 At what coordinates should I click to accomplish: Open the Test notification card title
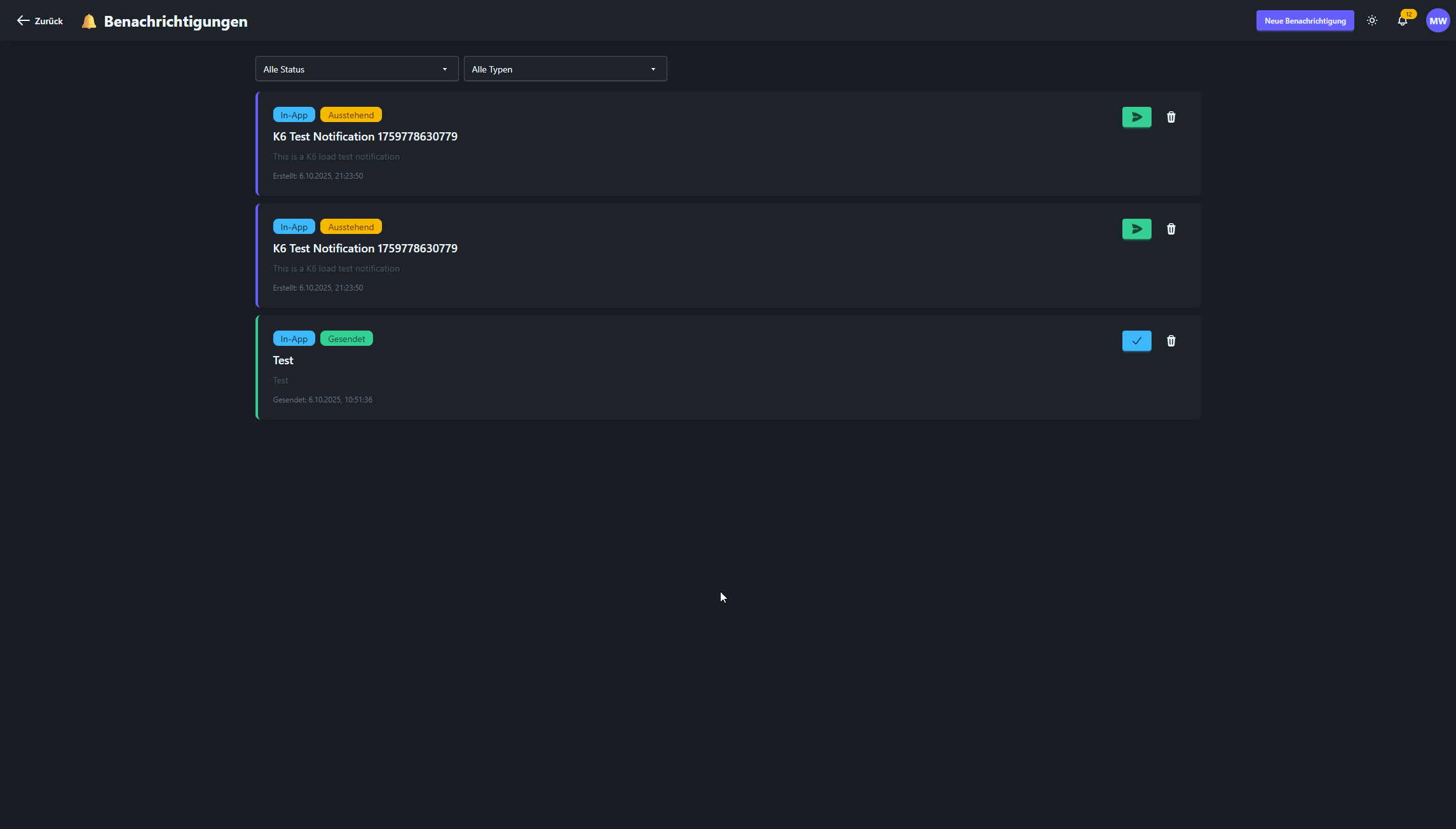[283, 360]
